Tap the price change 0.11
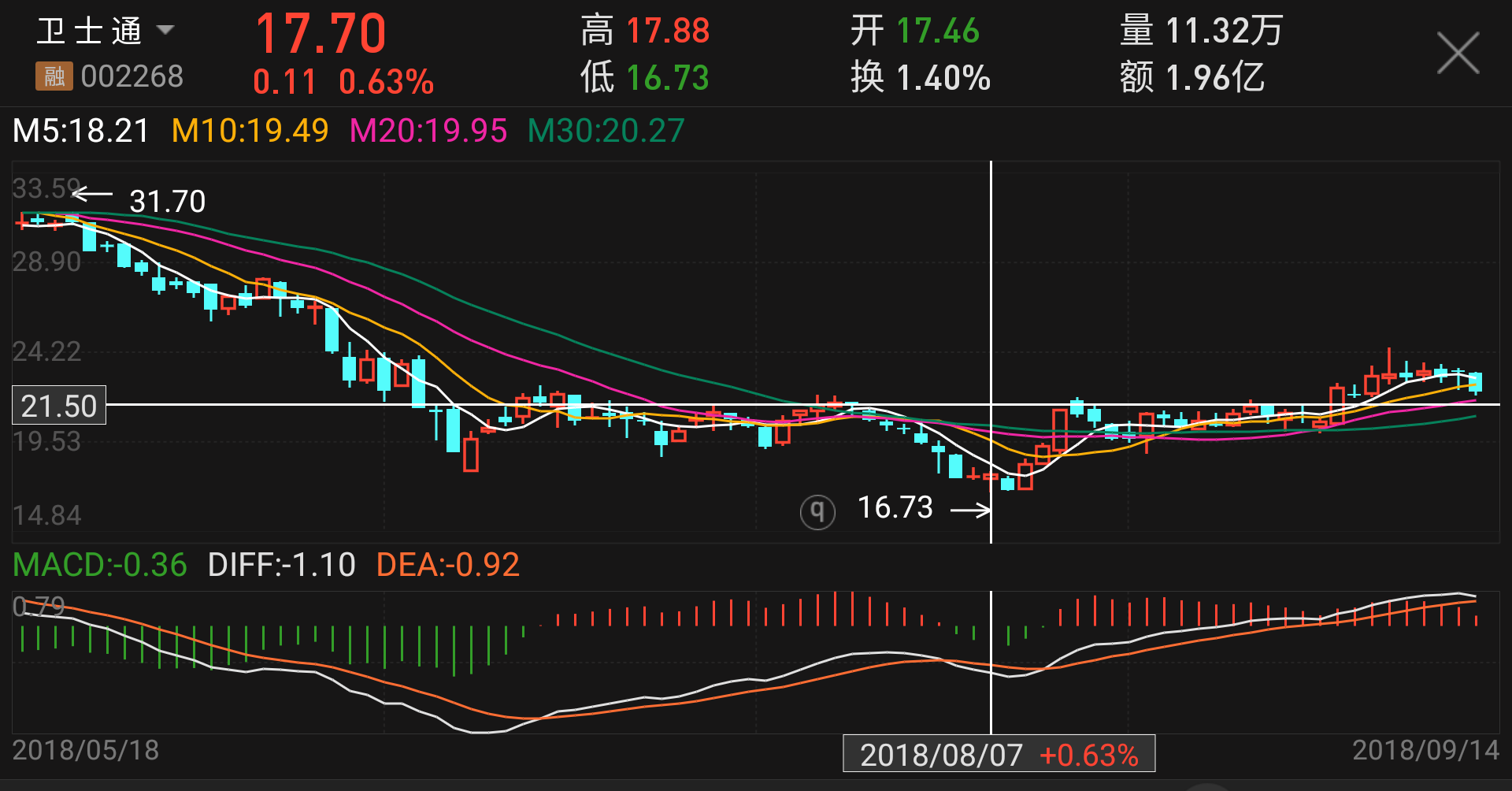Viewport: 1512px width, 791px height. point(284,82)
